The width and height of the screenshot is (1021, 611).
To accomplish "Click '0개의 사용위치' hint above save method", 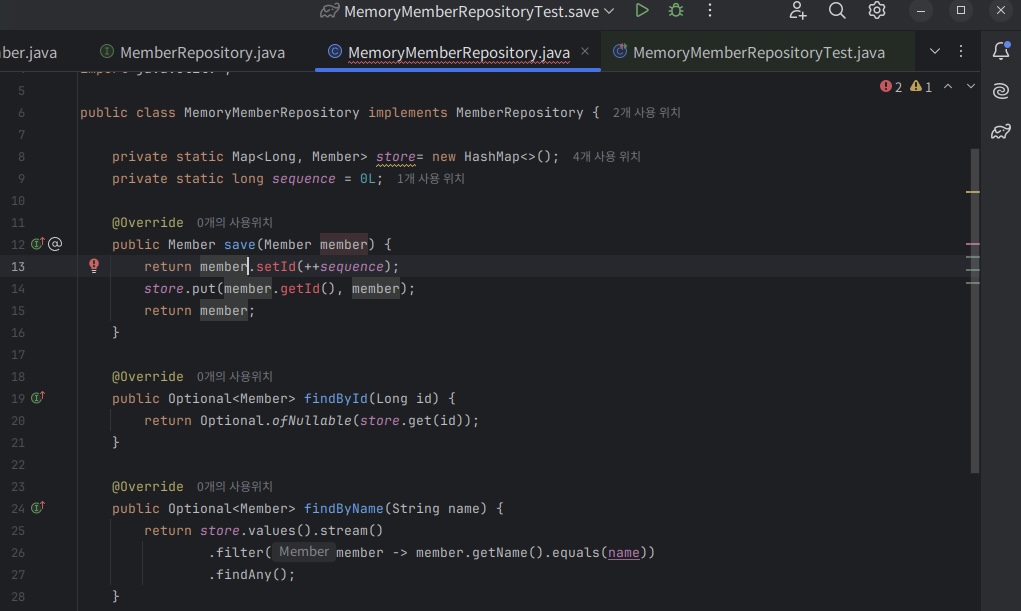I will tap(234, 223).
